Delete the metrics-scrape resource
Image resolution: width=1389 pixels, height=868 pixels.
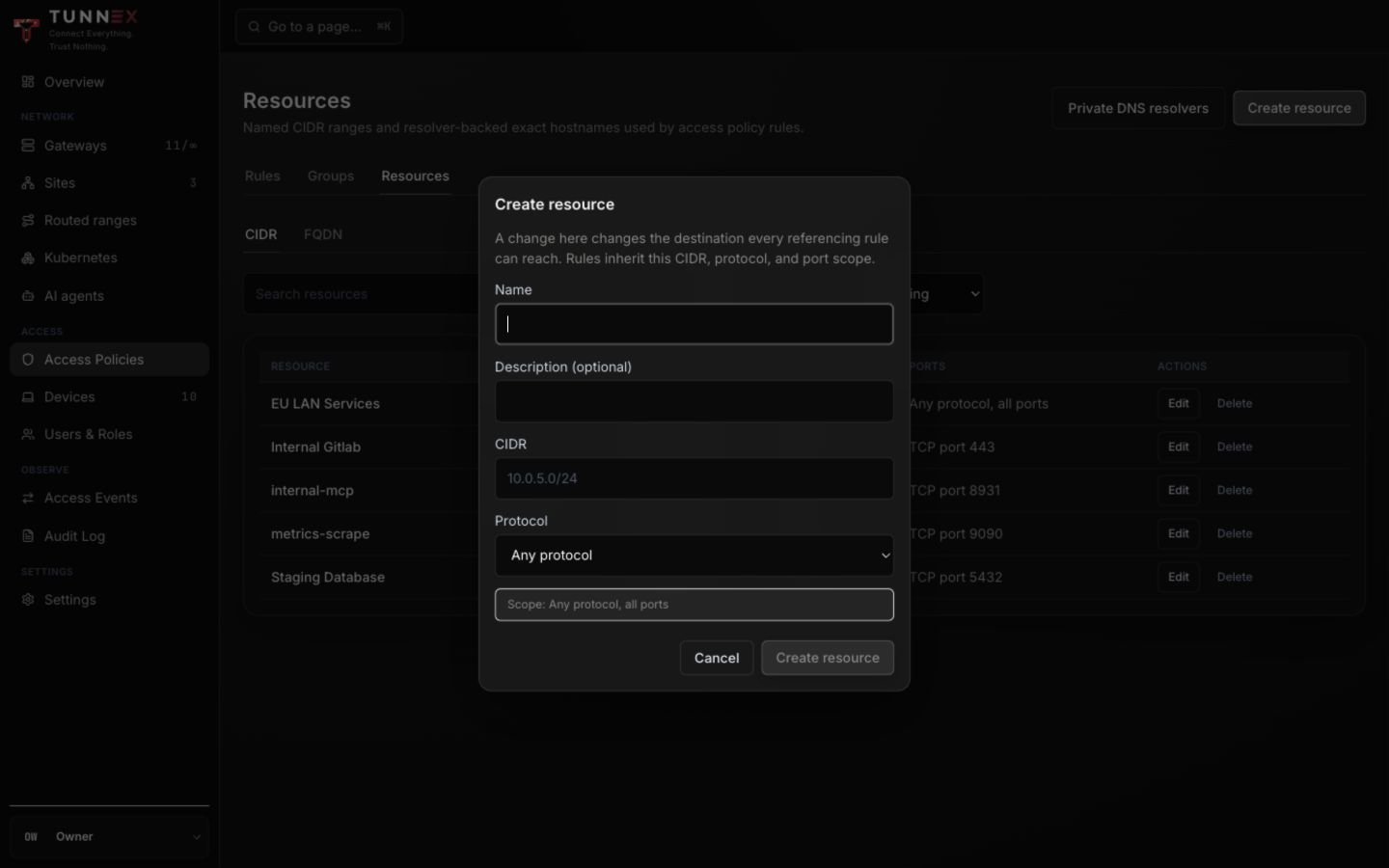coord(1235,534)
